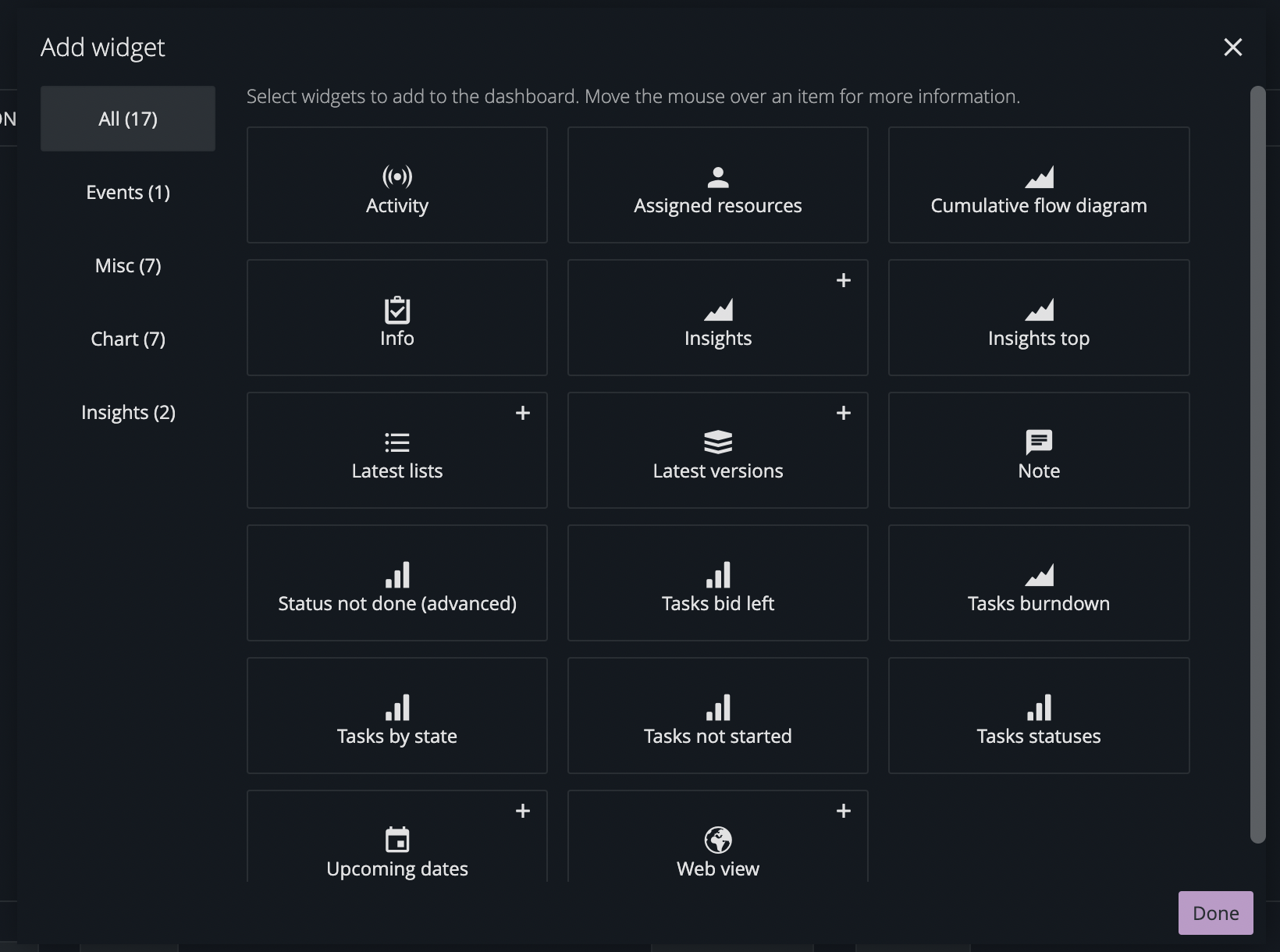1280x952 pixels.
Task: Add the Latest versions widget via plus
Action: (x=844, y=413)
